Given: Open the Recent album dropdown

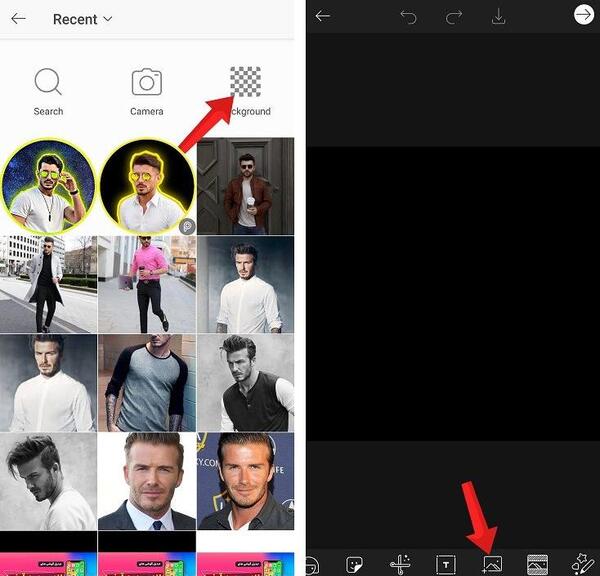Looking at the screenshot, I should (82, 19).
